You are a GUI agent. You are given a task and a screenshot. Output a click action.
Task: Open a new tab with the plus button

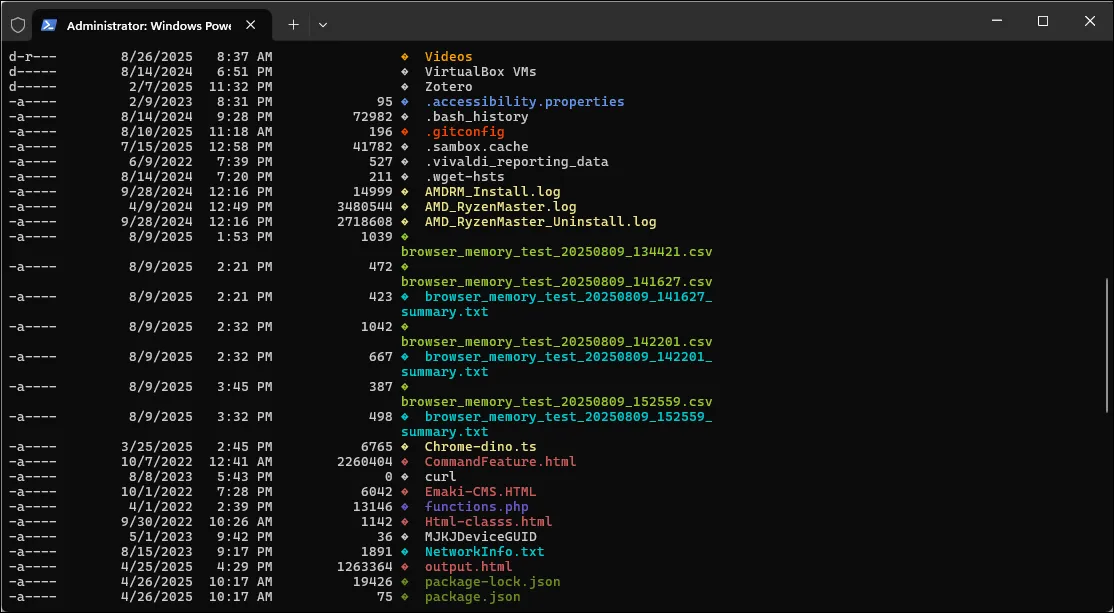(293, 24)
